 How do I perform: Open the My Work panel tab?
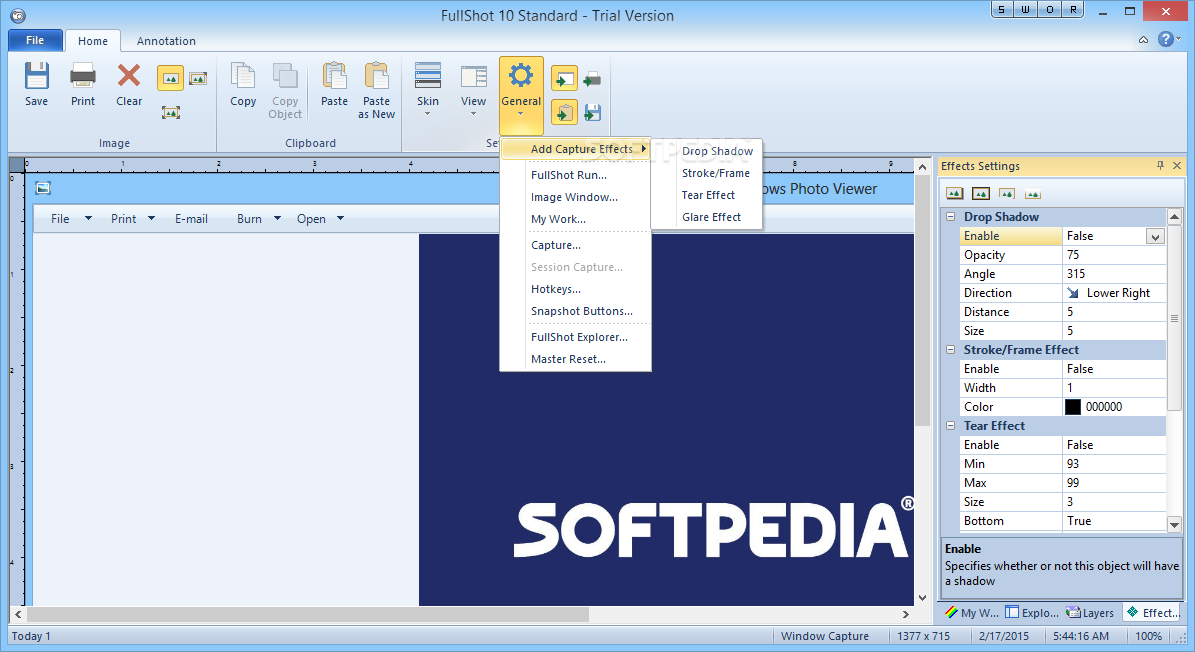[x=972, y=612]
